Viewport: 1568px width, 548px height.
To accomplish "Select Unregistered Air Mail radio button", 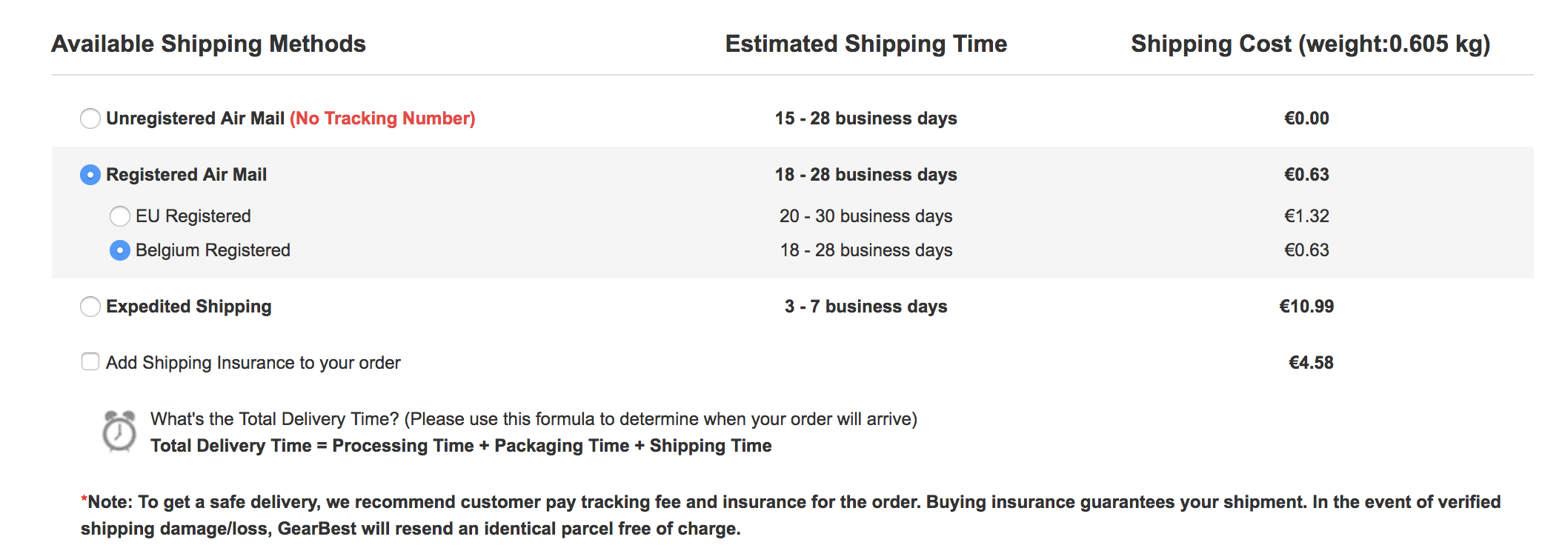I will (90, 118).
